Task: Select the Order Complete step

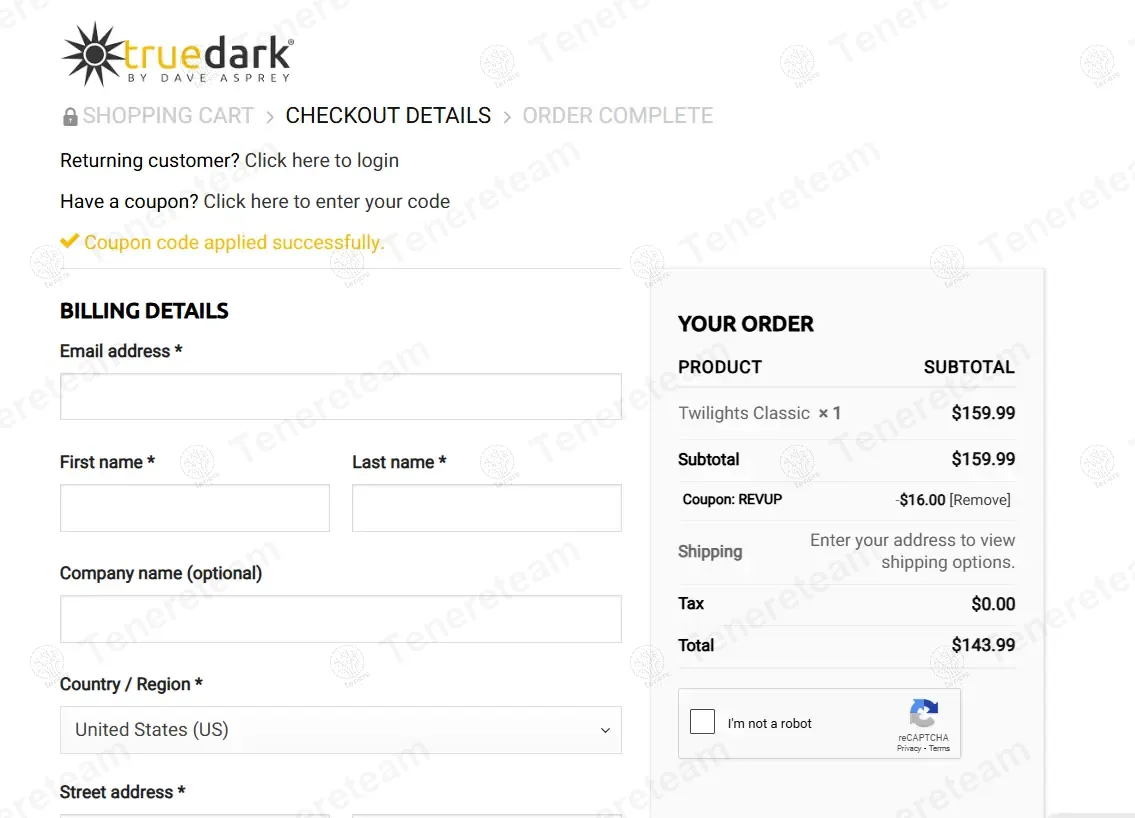Action: (x=617, y=116)
